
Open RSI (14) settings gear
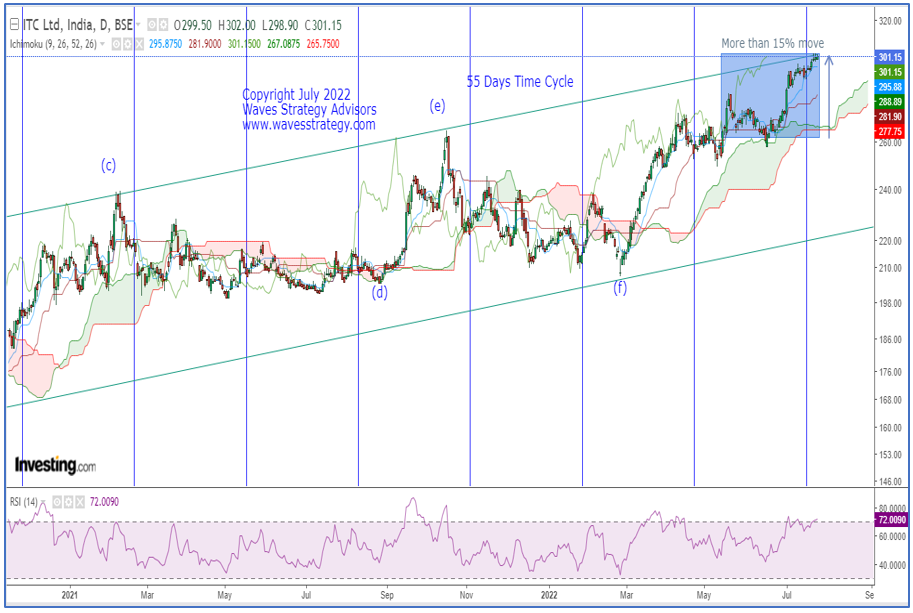coord(68,502)
